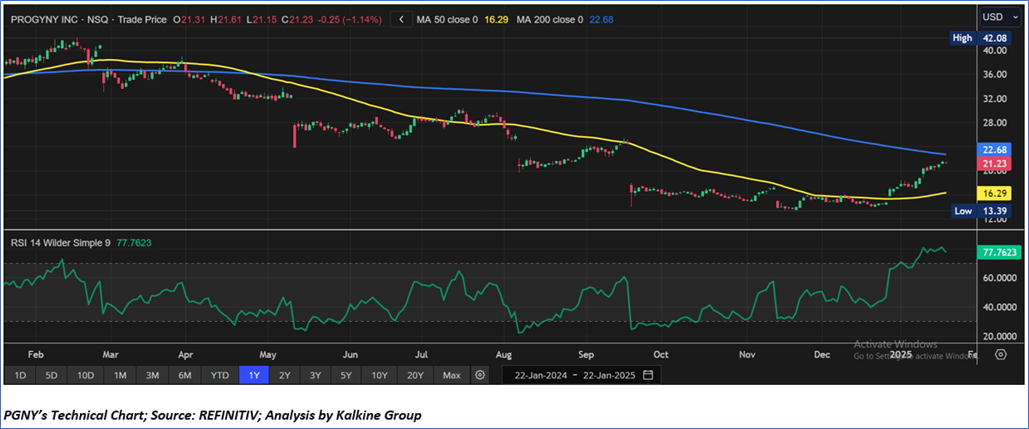1029x429 pixels.
Task: Select the YTD time range
Action: (x=219, y=375)
